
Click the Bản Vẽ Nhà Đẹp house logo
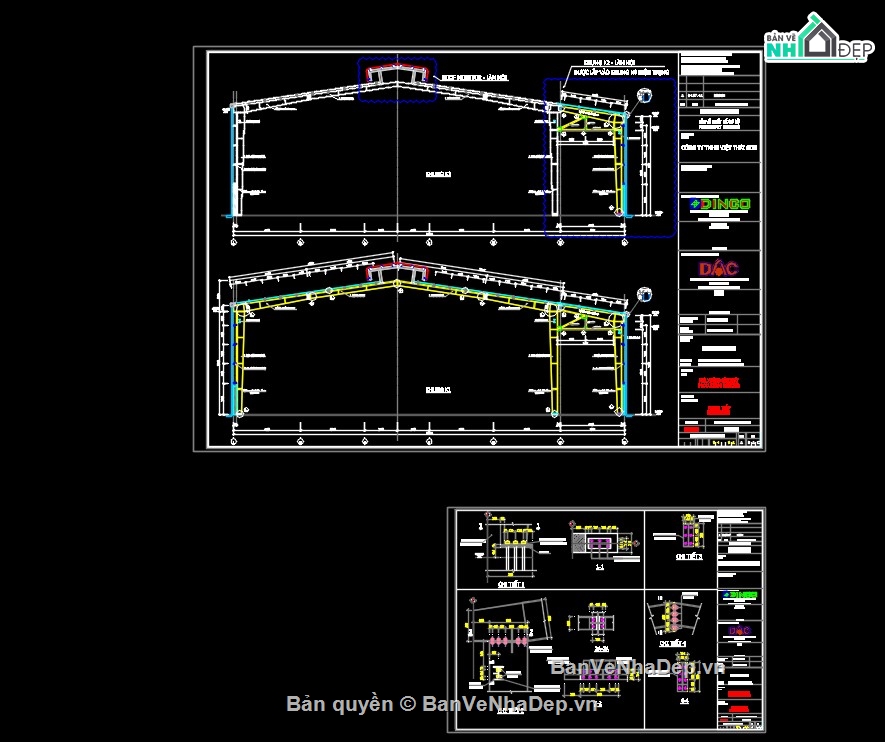point(819,38)
